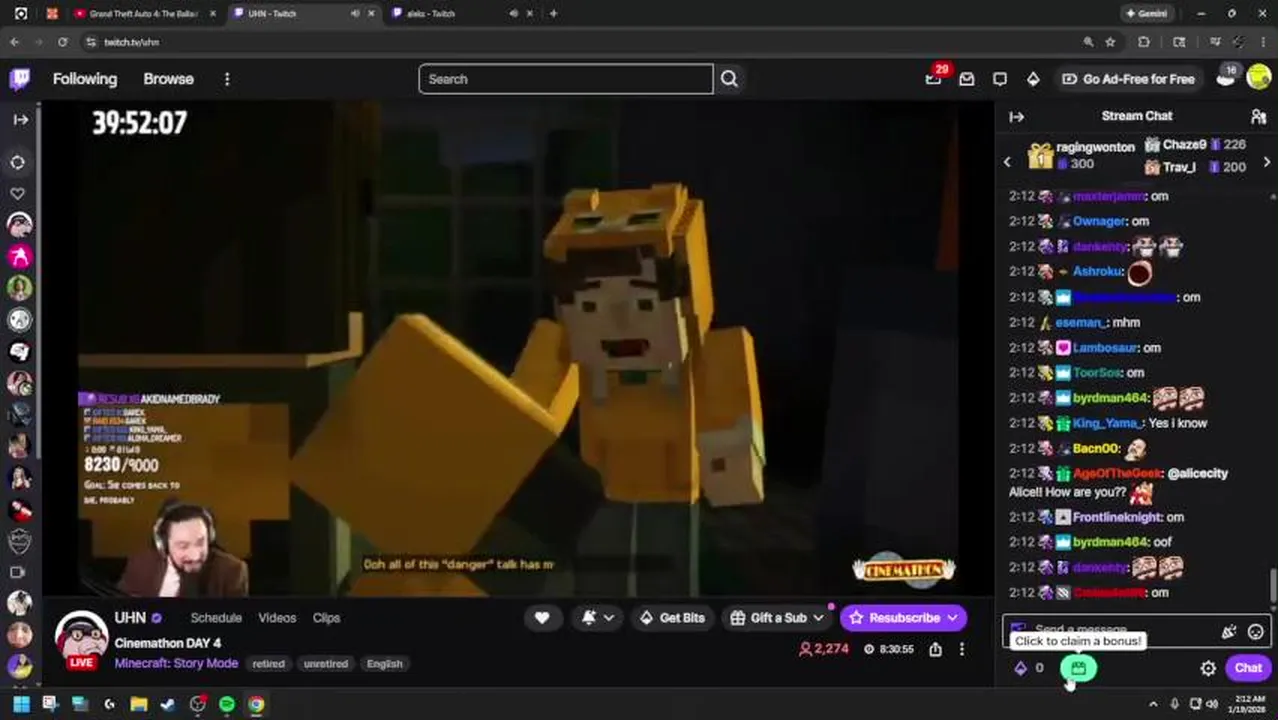This screenshot has width=1278, height=720.
Task: Share the stream with share icon
Action: (x=935, y=649)
